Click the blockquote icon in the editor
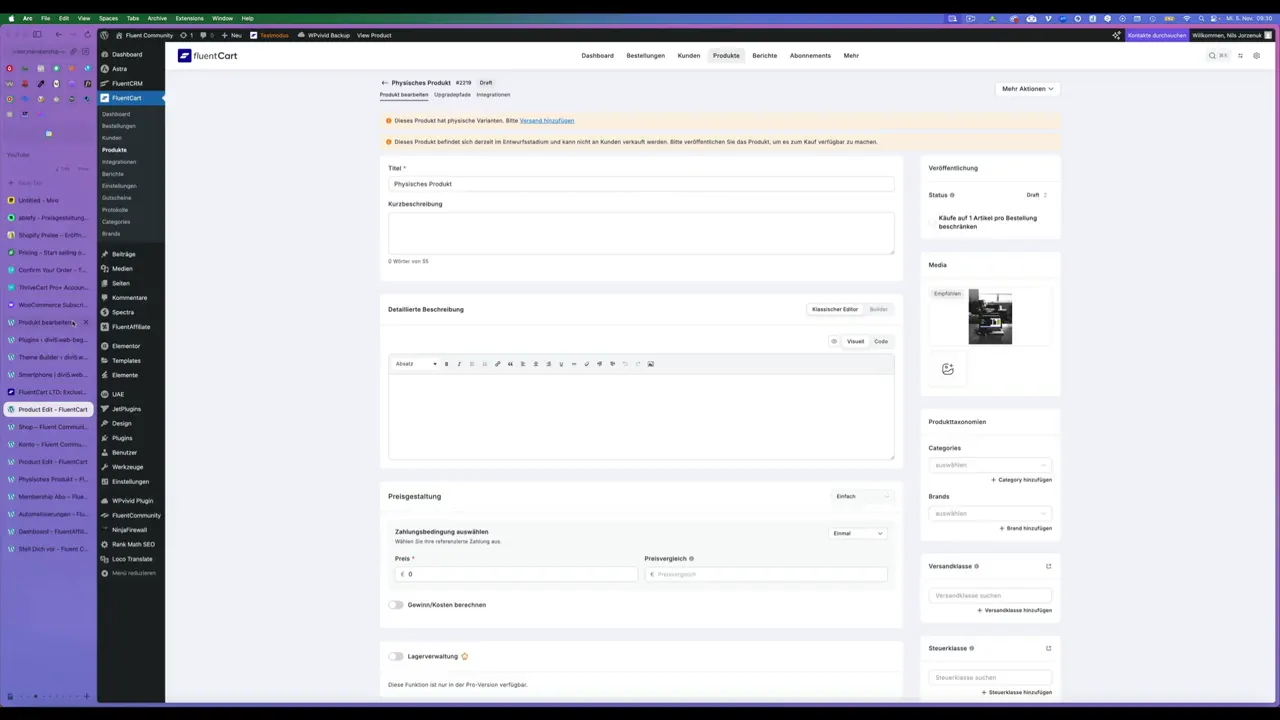This screenshot has width=1280, height=720. (x=510, y=363)
